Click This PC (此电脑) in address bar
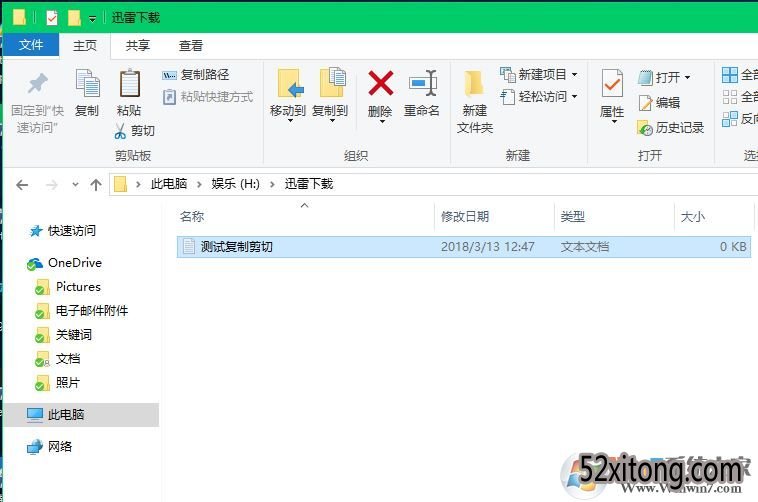The image size is (758, 502). tap(169, 184)
